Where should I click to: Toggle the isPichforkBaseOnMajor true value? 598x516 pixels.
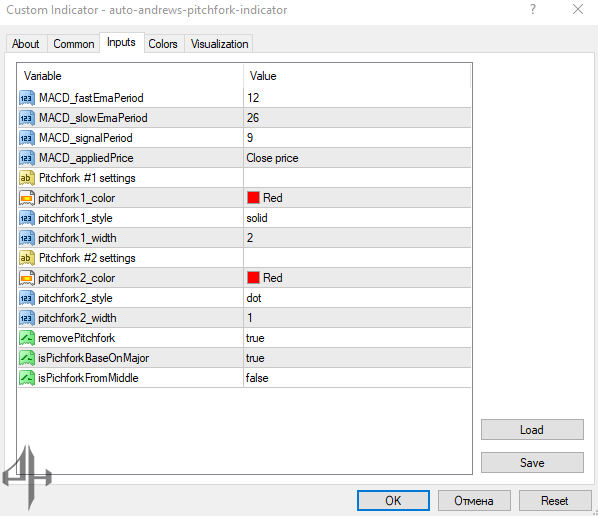[x=357, y=358]
